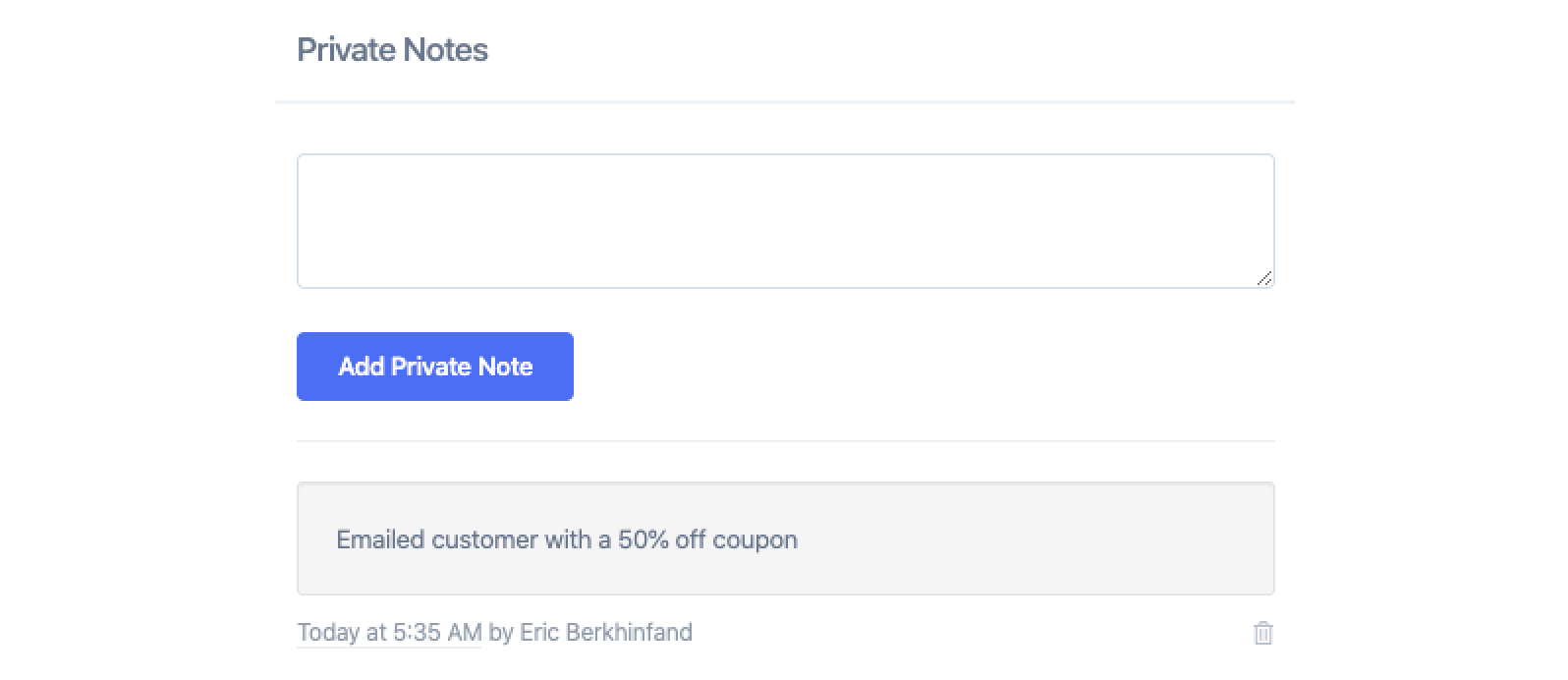
Task: Submit the note with the blue button
Action: [434, 367]
